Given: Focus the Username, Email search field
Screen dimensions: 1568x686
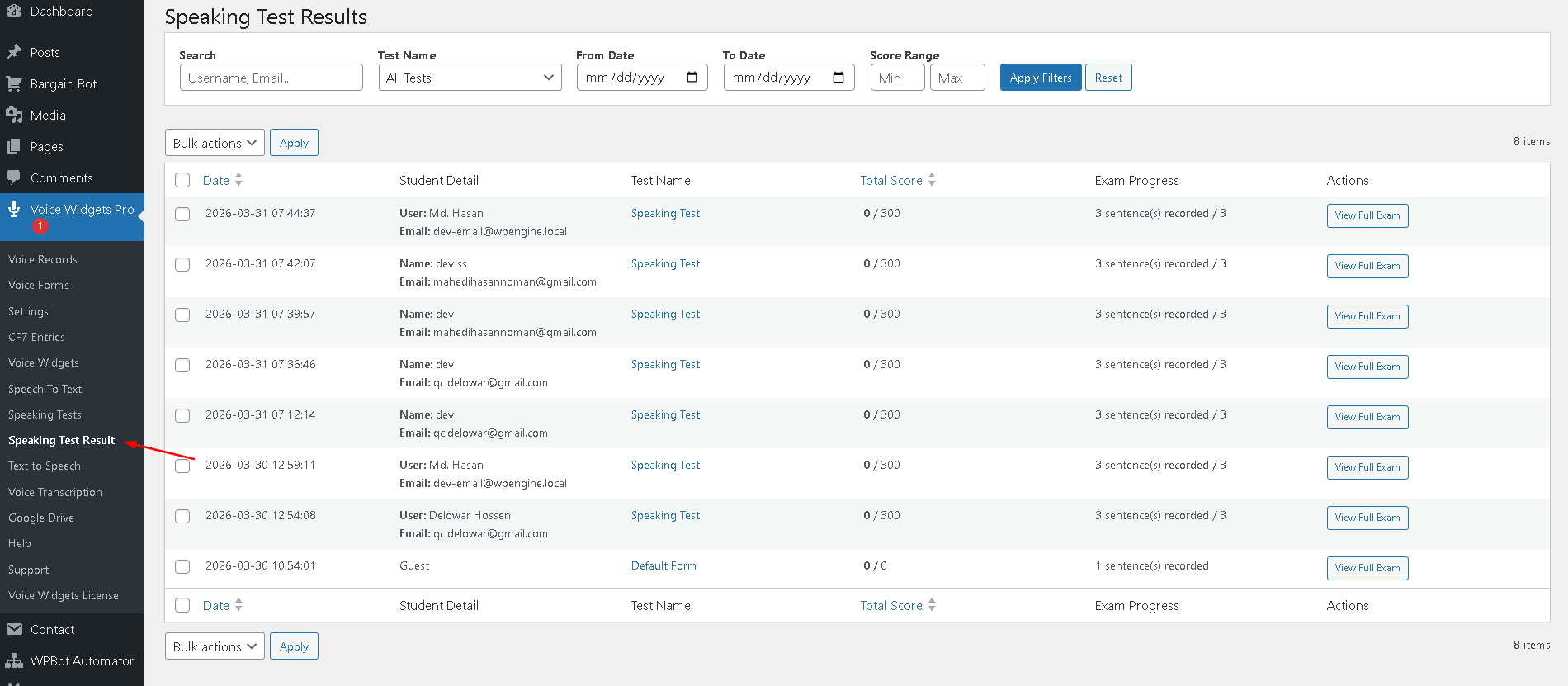Looking at the screenshot, I should 271,78.
